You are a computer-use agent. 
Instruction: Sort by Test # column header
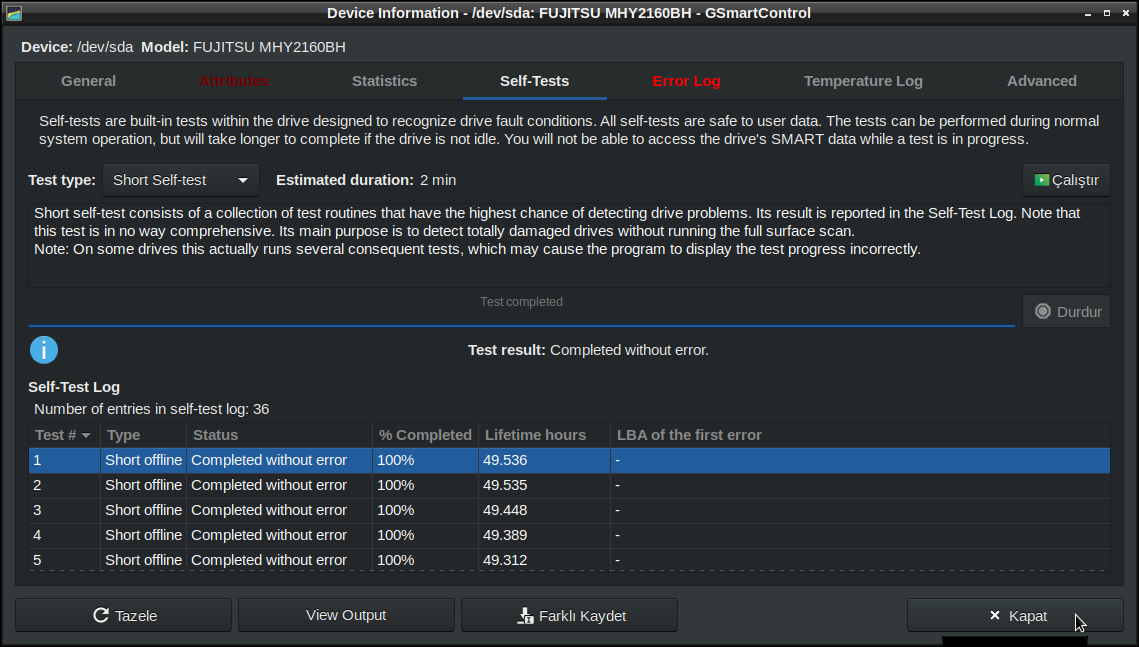tap(64, 435)
